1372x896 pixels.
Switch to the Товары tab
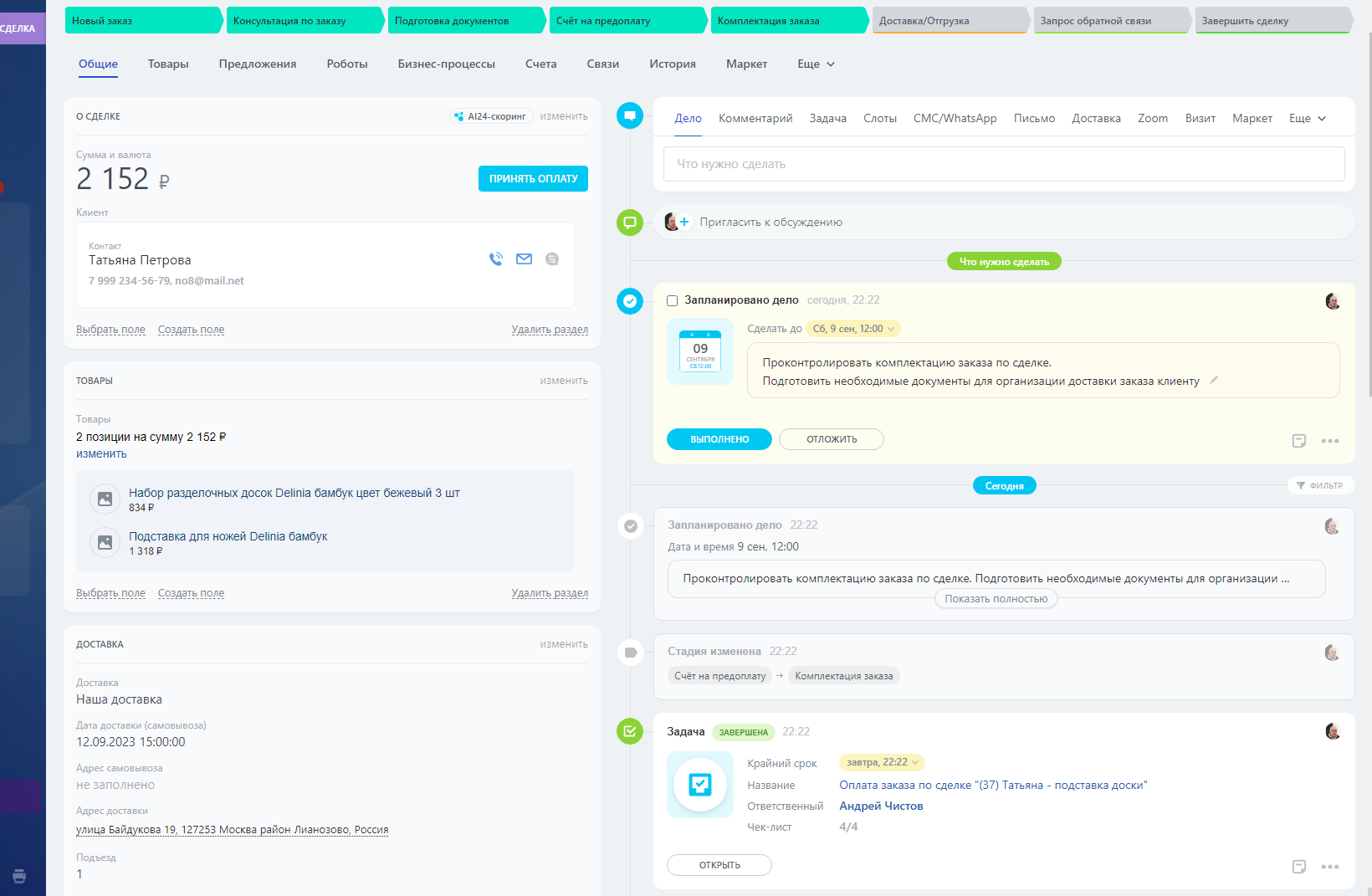[168, 64]
